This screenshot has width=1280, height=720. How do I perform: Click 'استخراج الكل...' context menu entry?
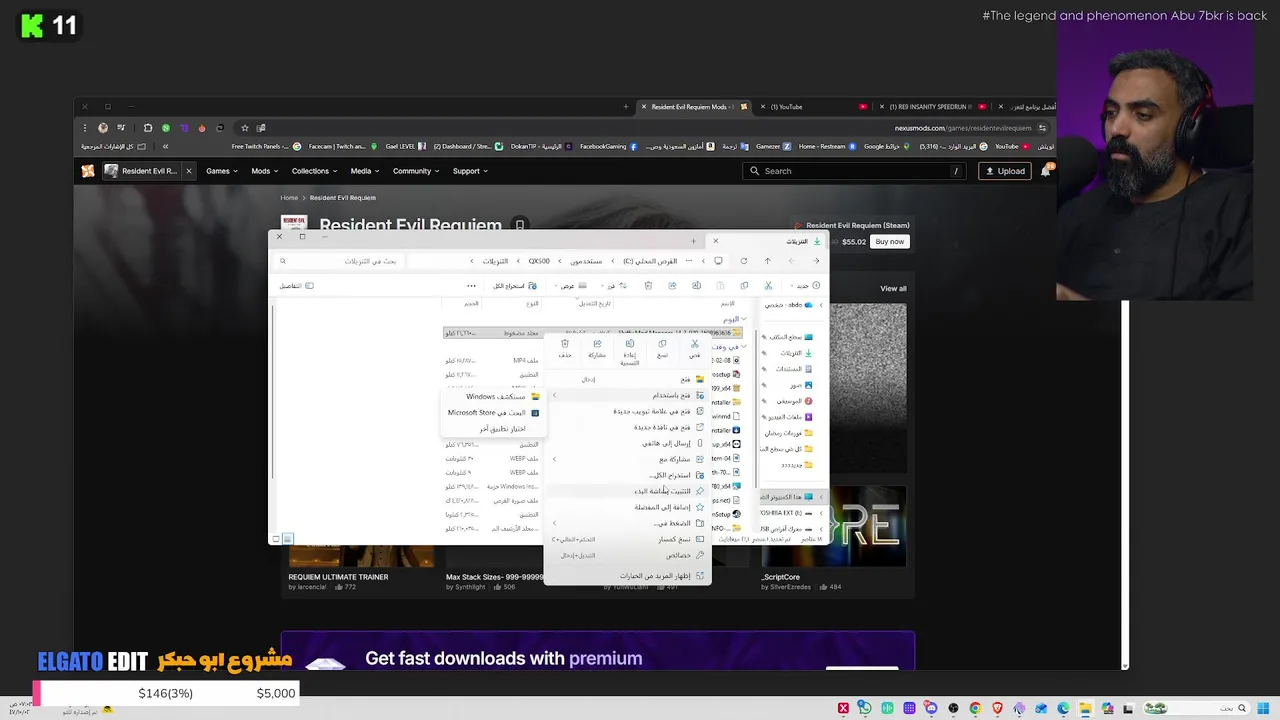tap(628, 475)
